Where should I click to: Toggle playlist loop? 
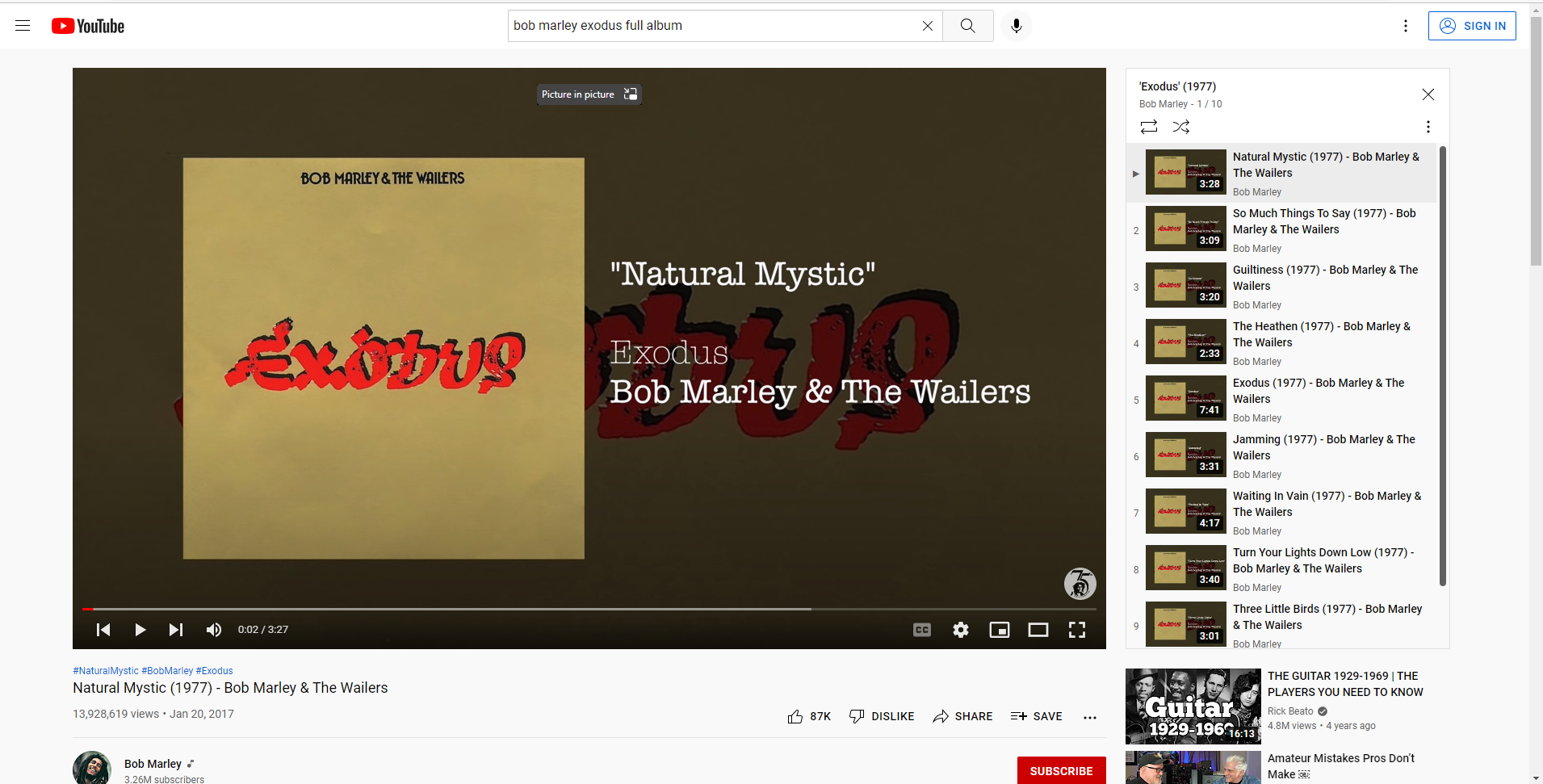[1148, 127]
